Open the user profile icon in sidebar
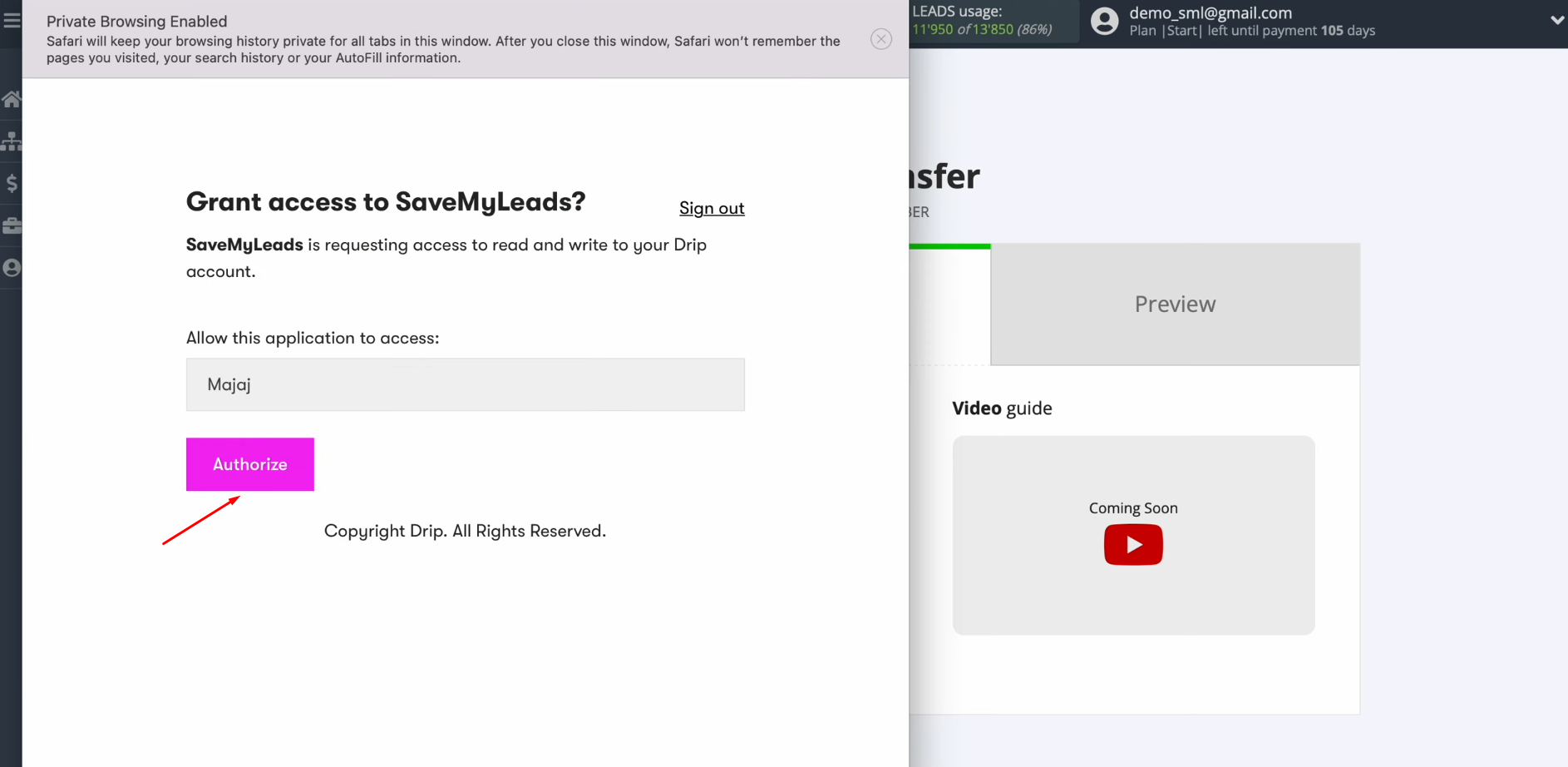 pos(11,268)
